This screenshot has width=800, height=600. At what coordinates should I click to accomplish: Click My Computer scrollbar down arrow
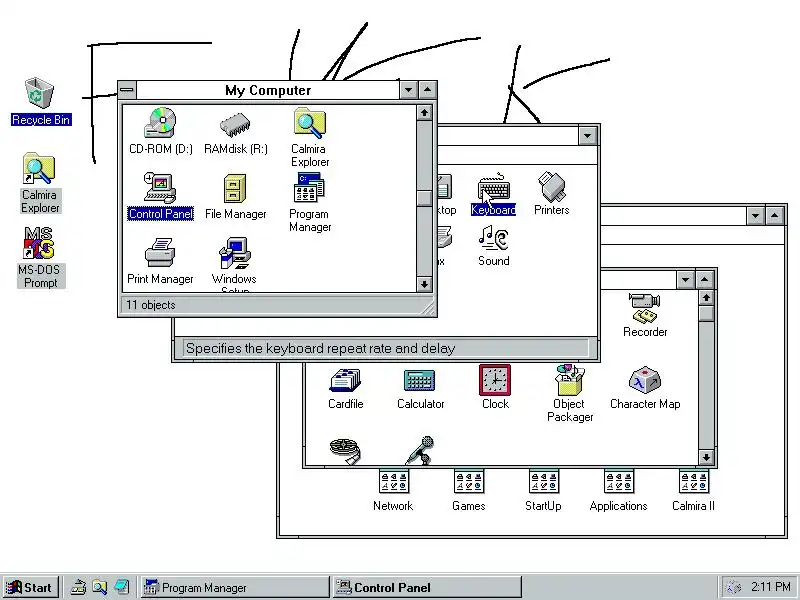coord(424,284)
